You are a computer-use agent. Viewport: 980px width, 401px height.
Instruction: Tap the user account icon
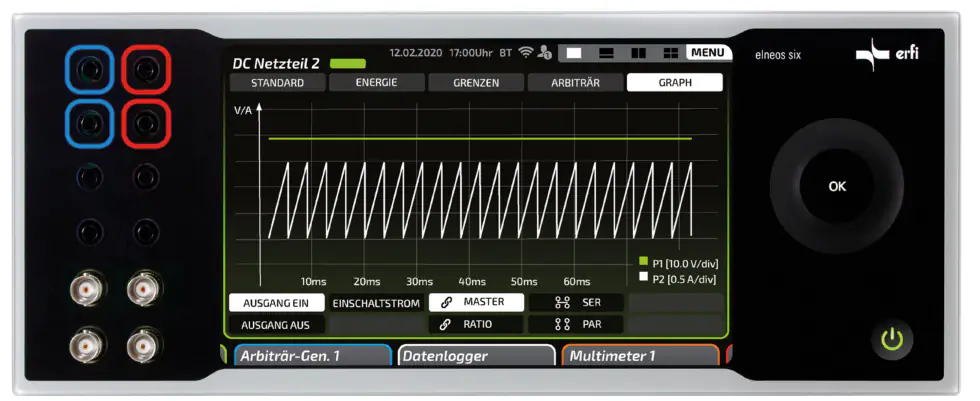coord(546,52)
